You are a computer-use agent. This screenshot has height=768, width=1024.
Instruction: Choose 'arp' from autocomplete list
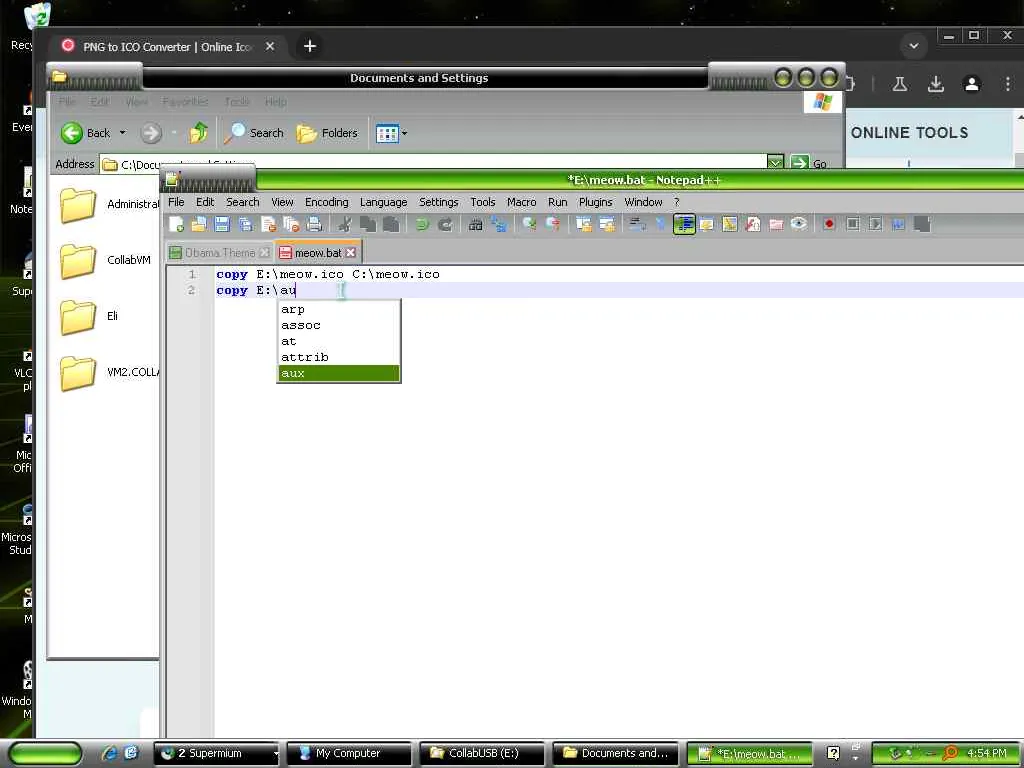(338, 310)
